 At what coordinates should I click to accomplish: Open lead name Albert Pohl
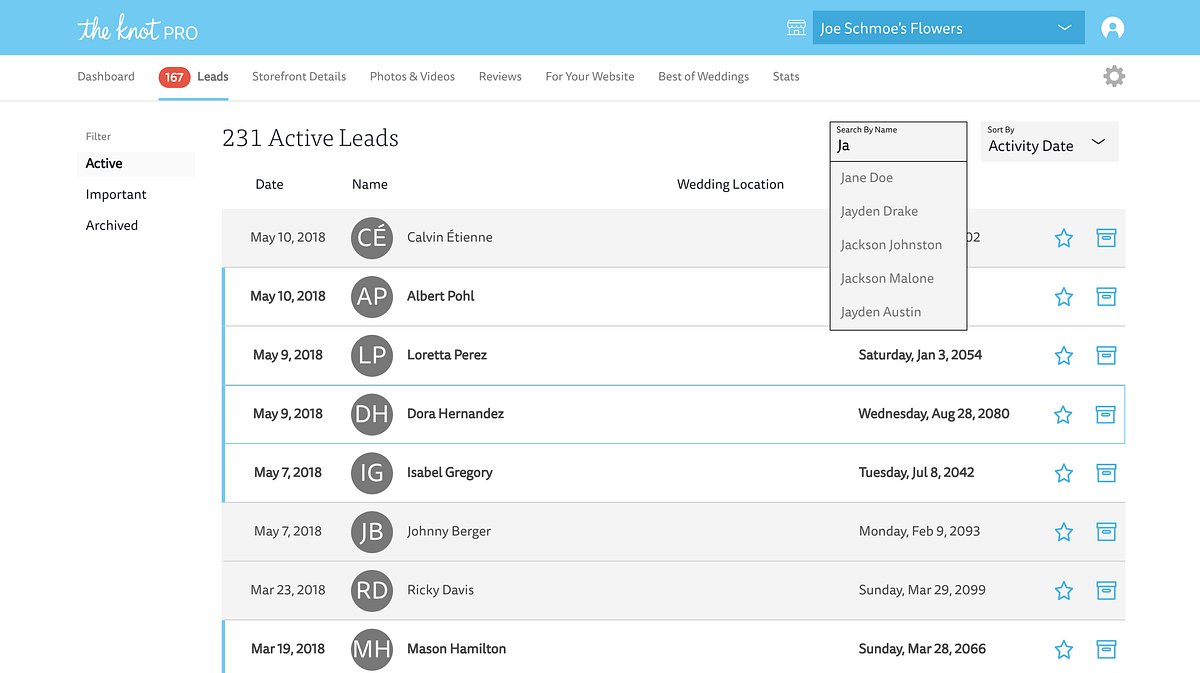(440, 296)
